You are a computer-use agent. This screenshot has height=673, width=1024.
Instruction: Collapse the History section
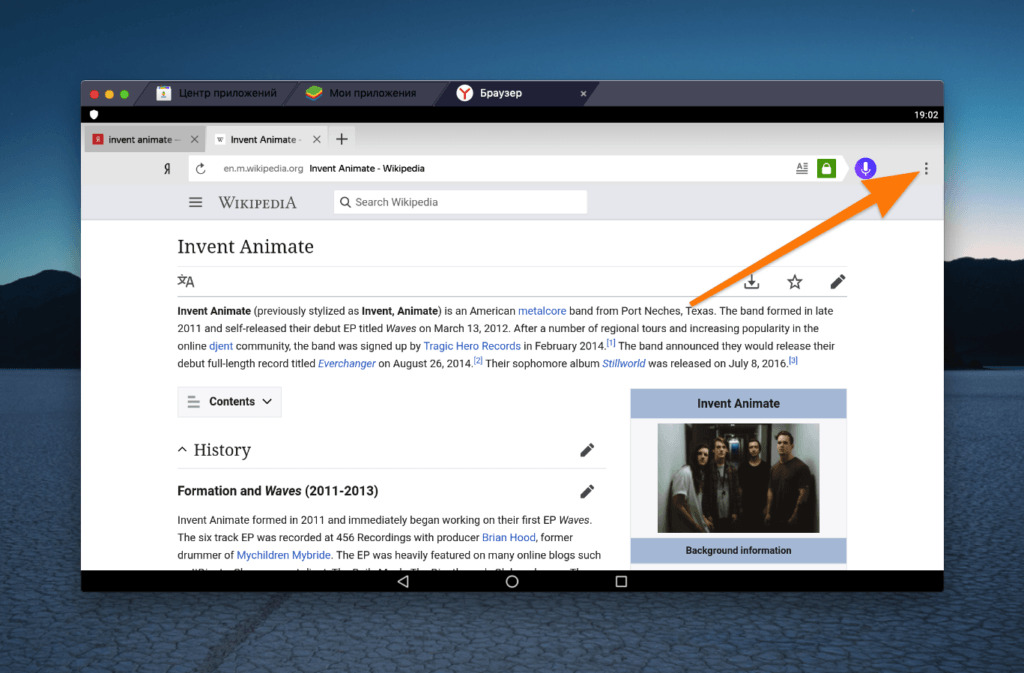pos(182,450)
